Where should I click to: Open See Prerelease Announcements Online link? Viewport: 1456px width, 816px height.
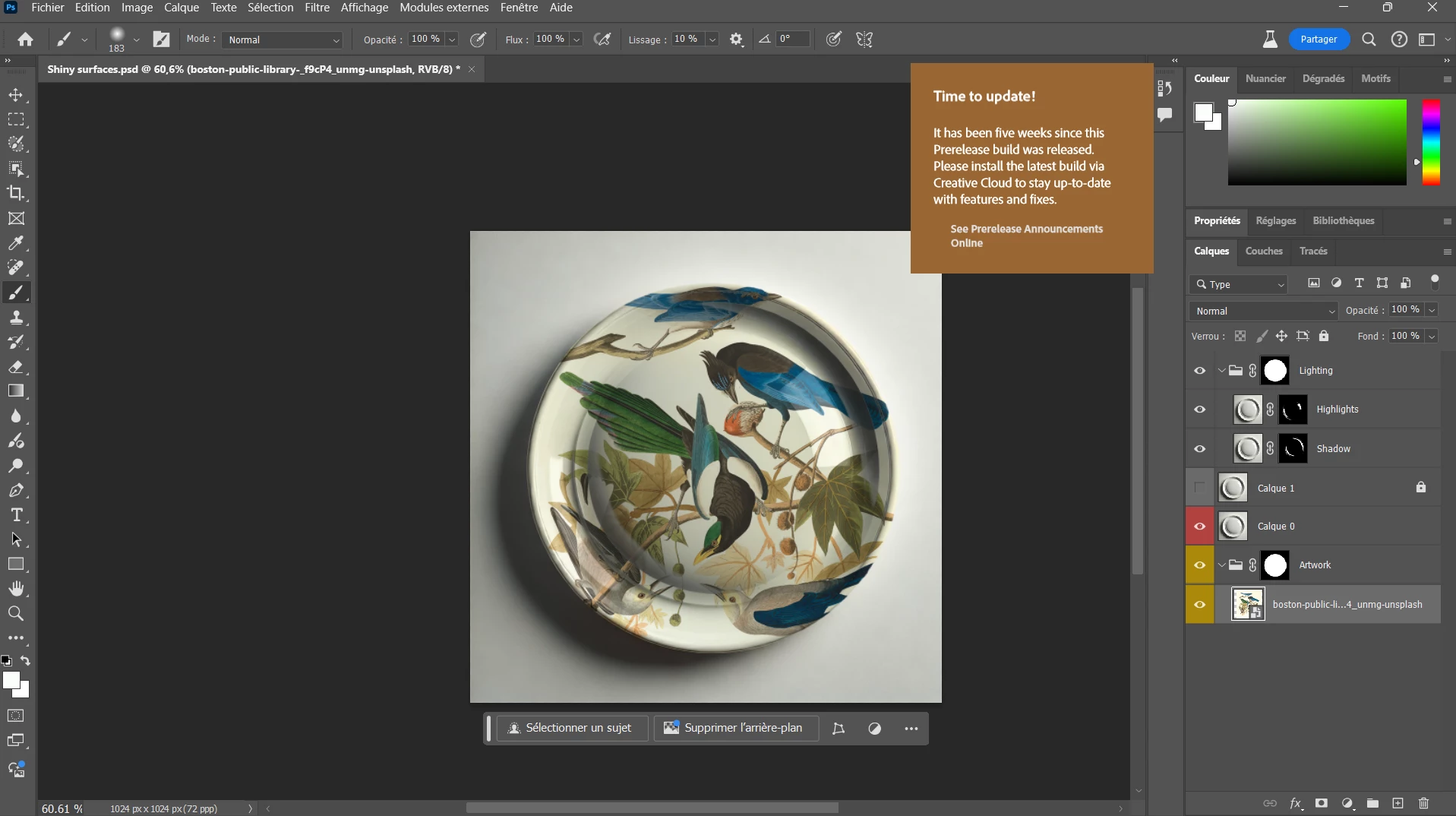coord(1026,236)
